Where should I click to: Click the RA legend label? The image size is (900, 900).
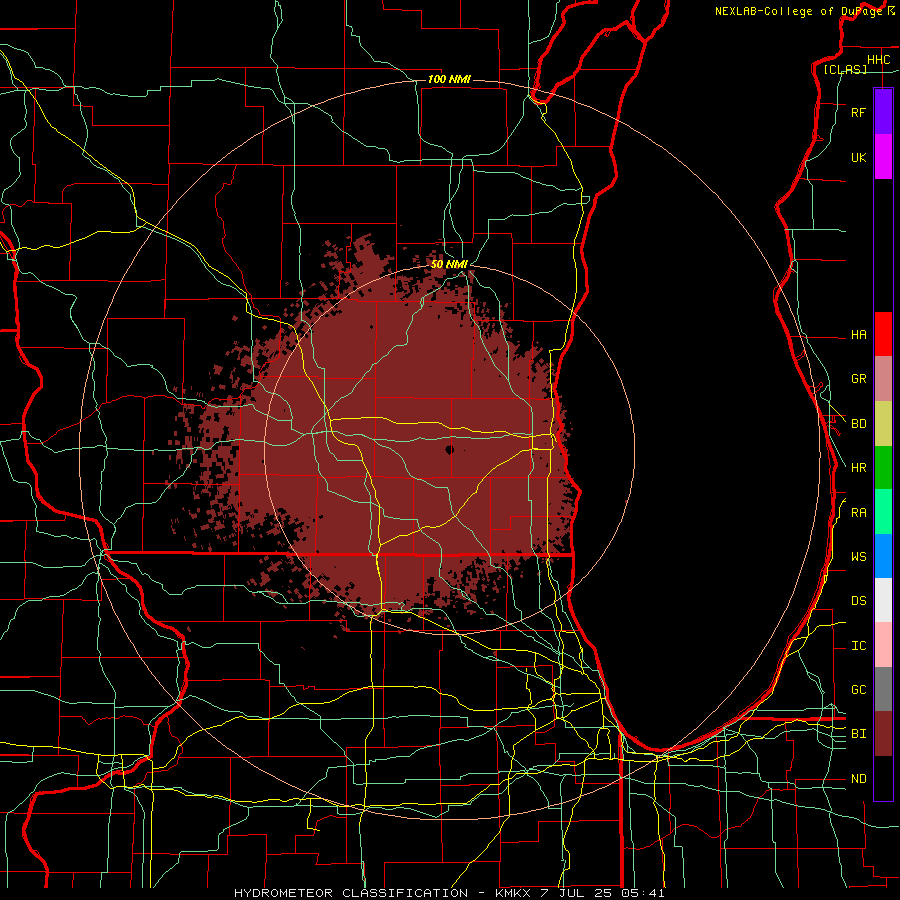tap(858, 513)
